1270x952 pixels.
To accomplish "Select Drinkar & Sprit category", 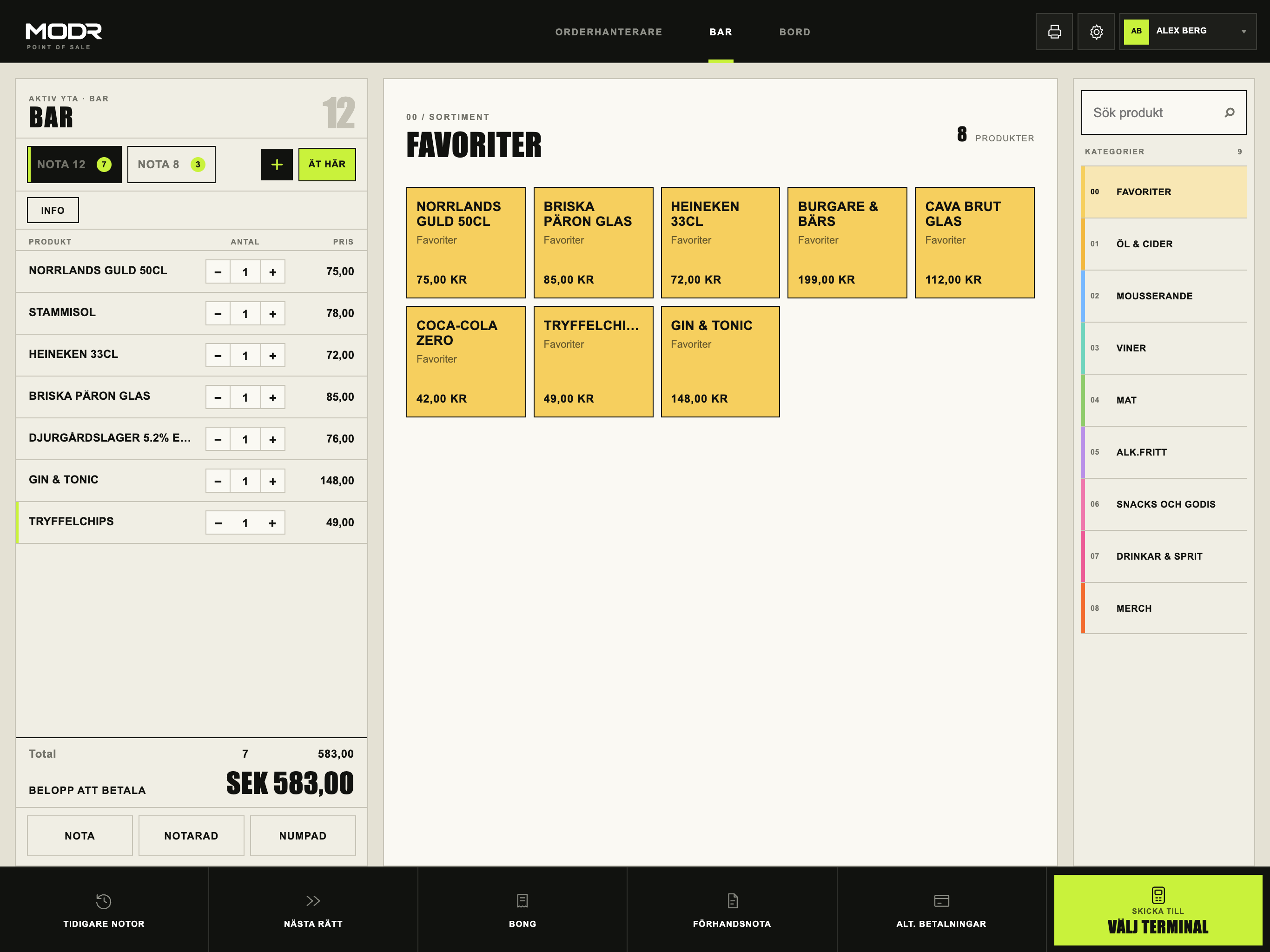I will [1164, 556].
